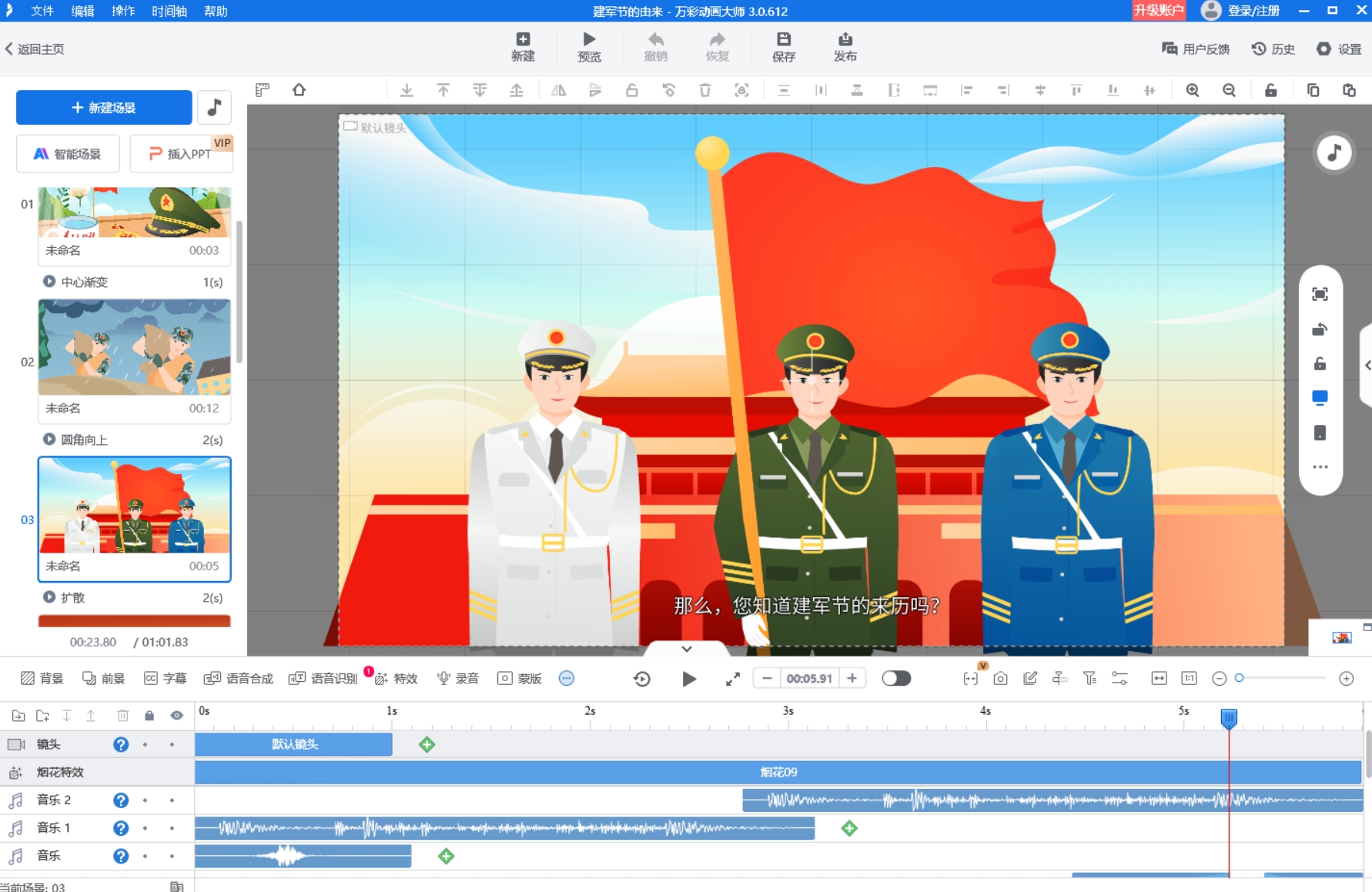Open the 编辑 menu
1372x892 pixels.
(82, 11)
